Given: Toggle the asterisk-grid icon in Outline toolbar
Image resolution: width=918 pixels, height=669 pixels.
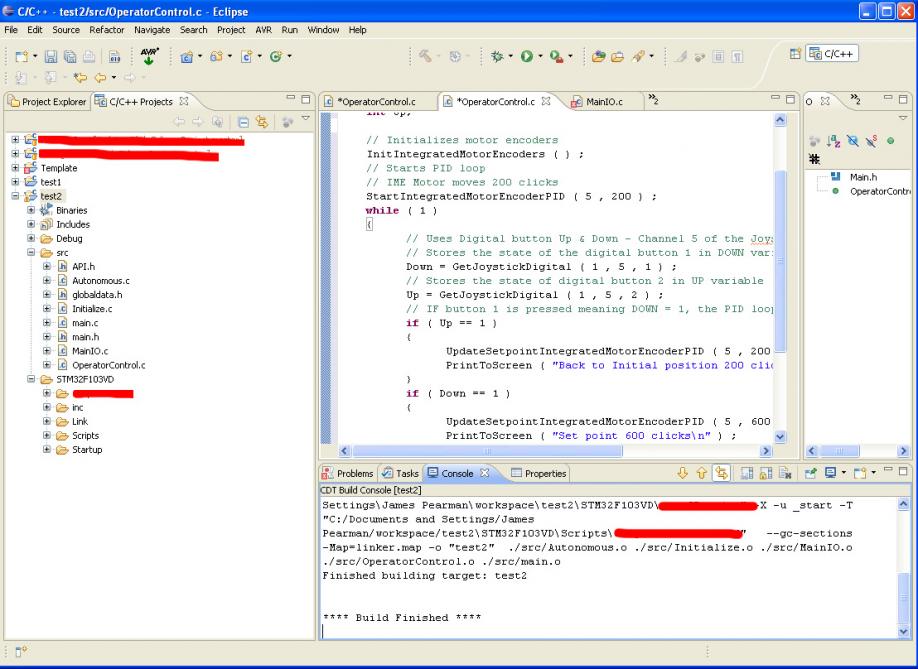Looking at the screenshot, I should click(814, 159).
